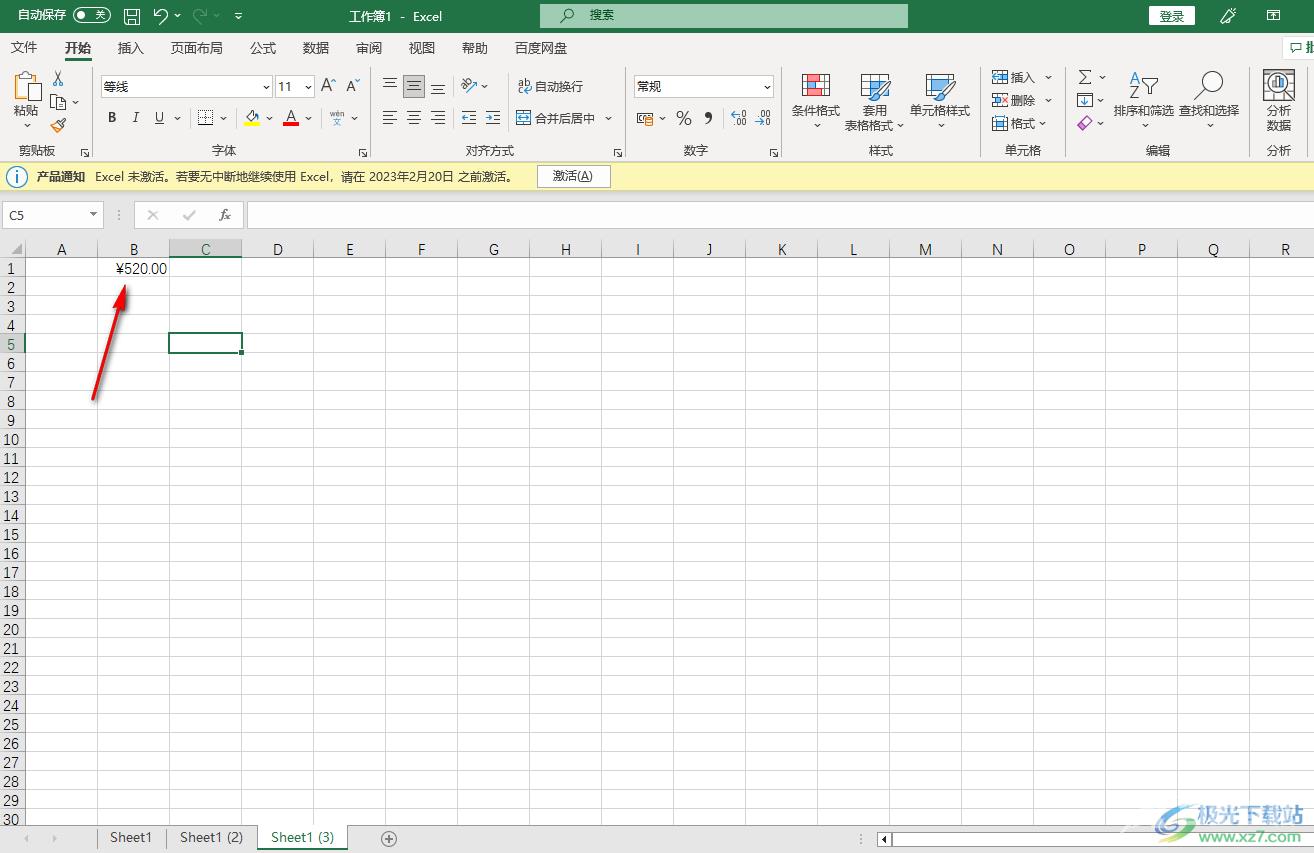Click the Cut scissors icon
Screen dimensions: 1314x853
pyautogui.click(x=58, y=79)
